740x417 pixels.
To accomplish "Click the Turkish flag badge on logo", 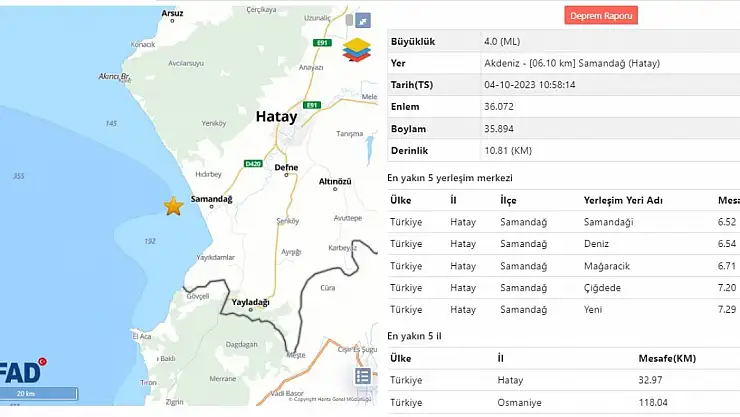I will [x=43, y=361].
